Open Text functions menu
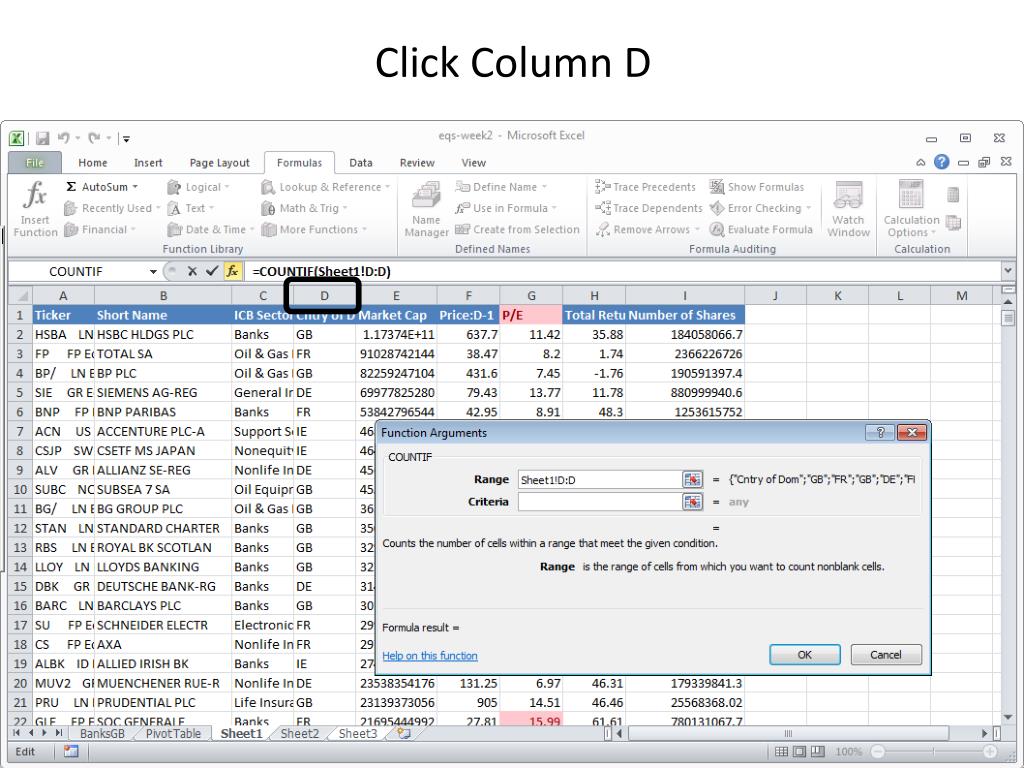Viewport: 1024px width, 768px height. pyautogui.click(x=190, y=208)
